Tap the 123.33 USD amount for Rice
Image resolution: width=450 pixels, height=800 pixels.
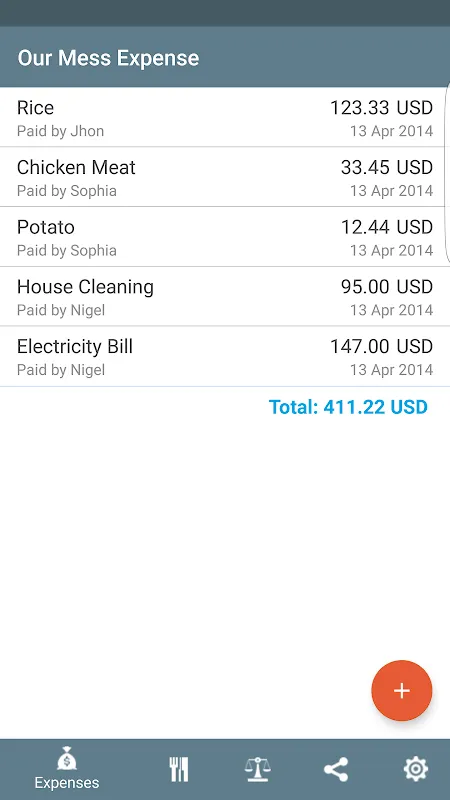pyautogui.click(x=381, y=108)
